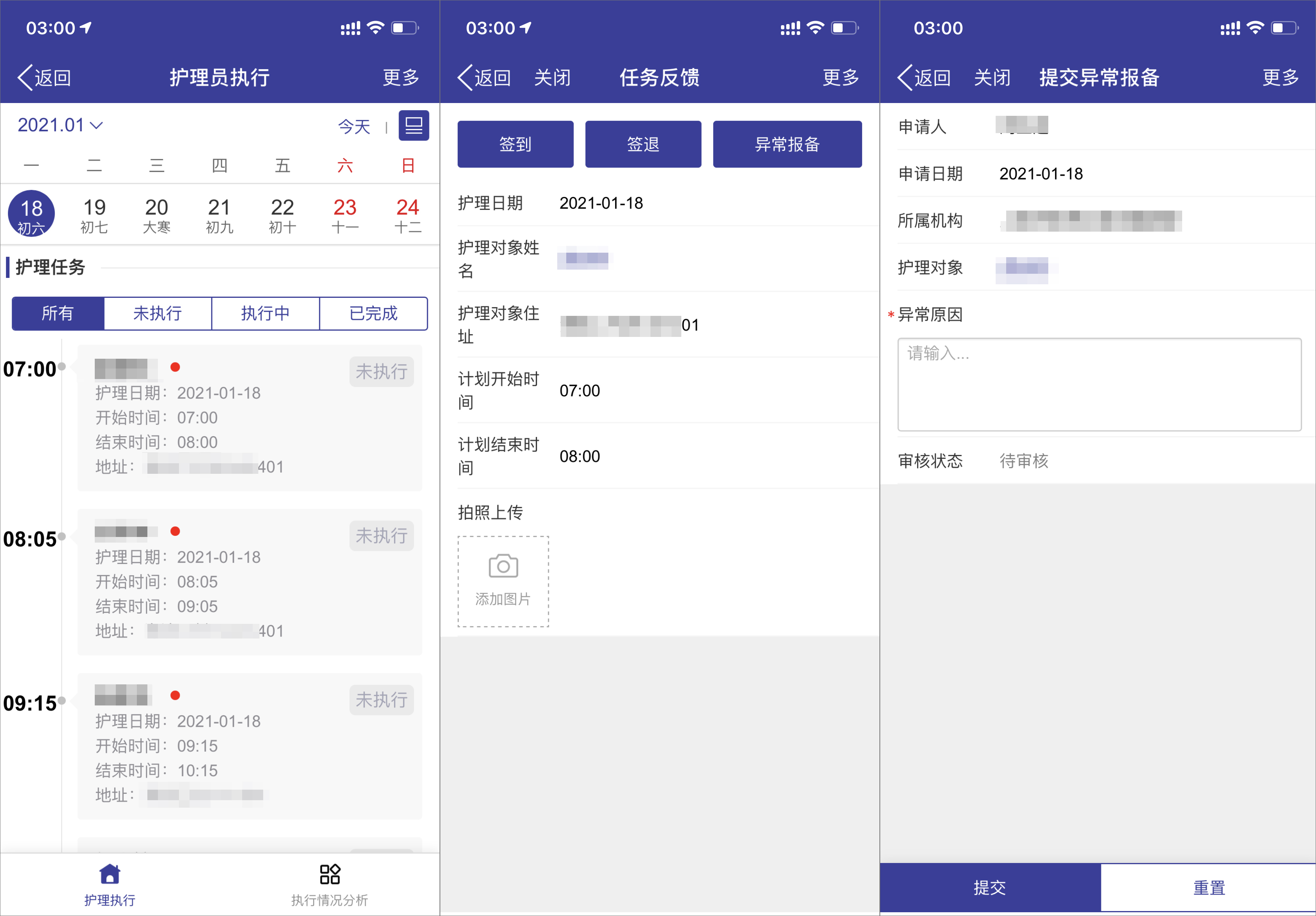
Task: Select the 所有 filter tab
Action: pyautogui.click(x=57, y=314)
